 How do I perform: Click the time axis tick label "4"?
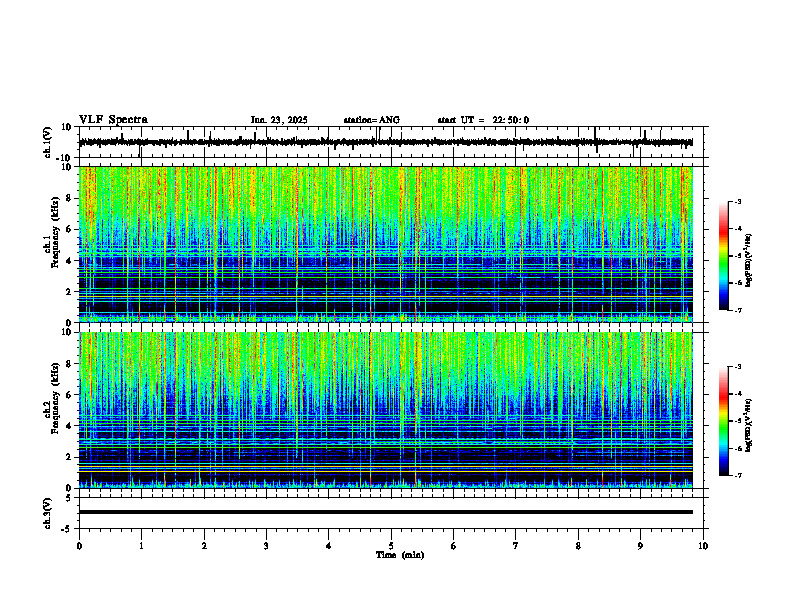329,546
